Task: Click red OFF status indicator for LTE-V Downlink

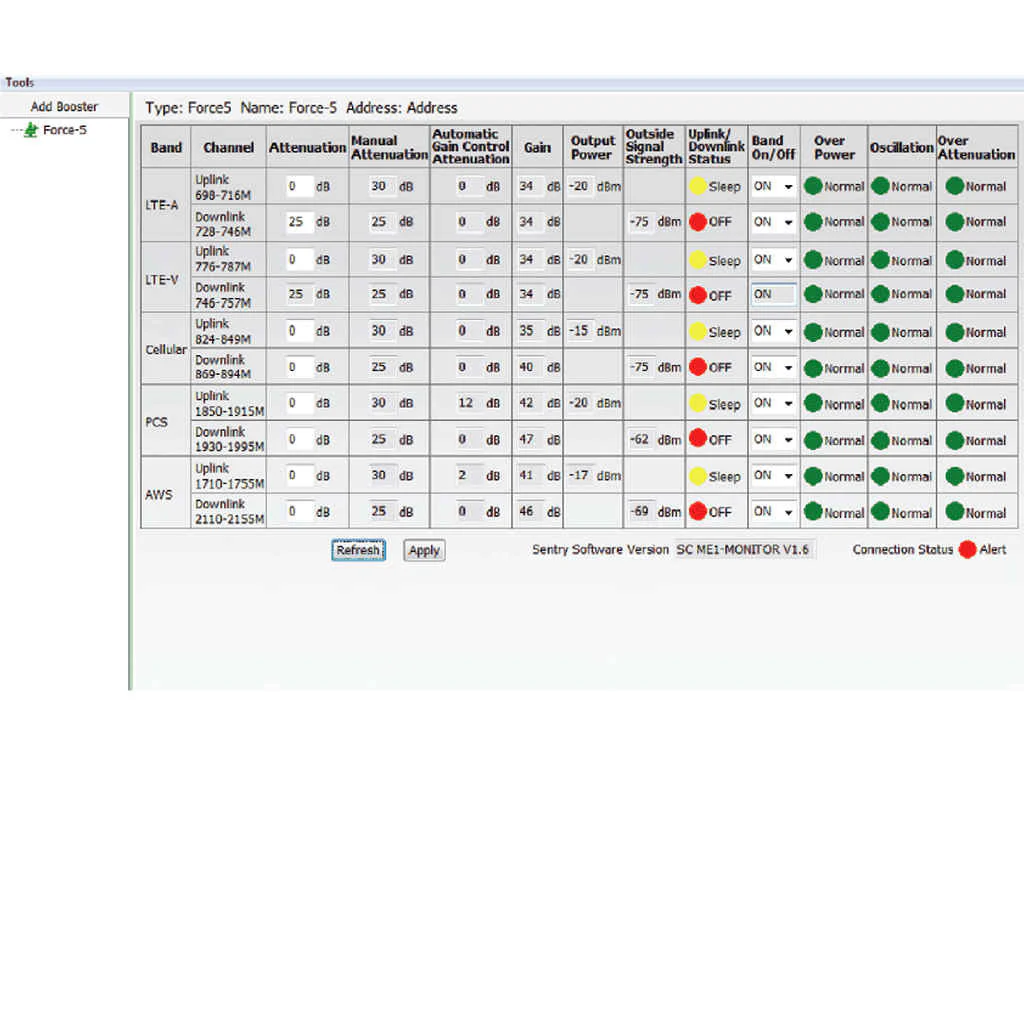Action: [x=698, y=295]
